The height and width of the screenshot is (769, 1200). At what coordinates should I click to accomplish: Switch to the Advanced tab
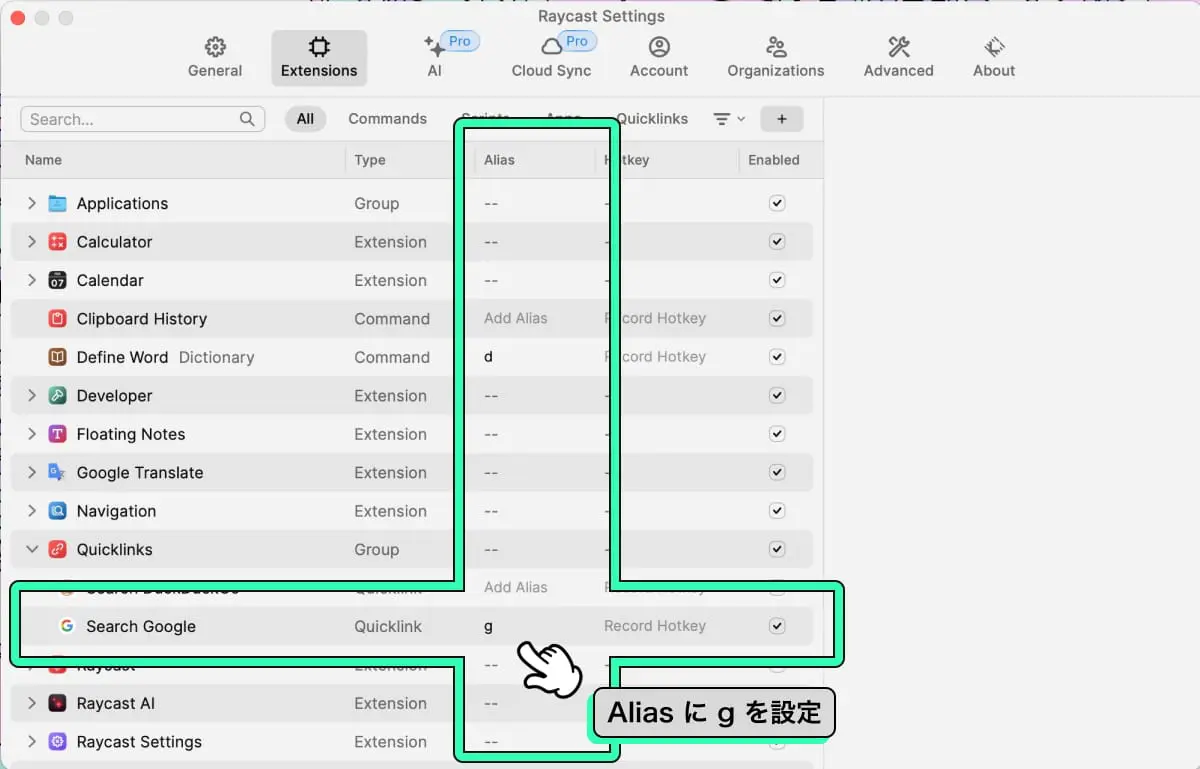pos(899,58)
